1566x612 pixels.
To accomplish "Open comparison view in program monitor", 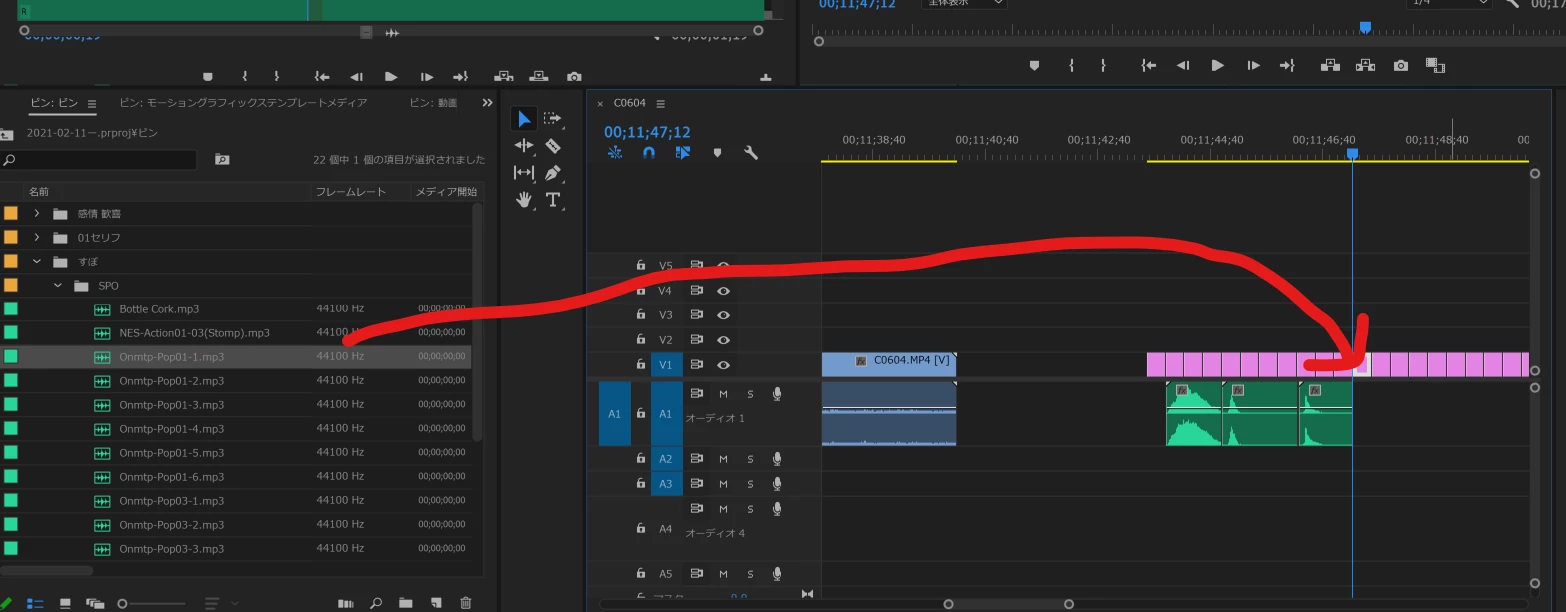I will [1436, 65].
